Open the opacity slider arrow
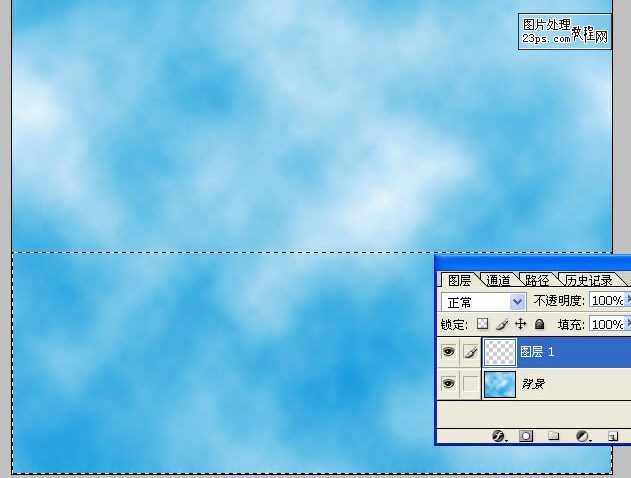631x478 pixels. (x=628, y=301)
